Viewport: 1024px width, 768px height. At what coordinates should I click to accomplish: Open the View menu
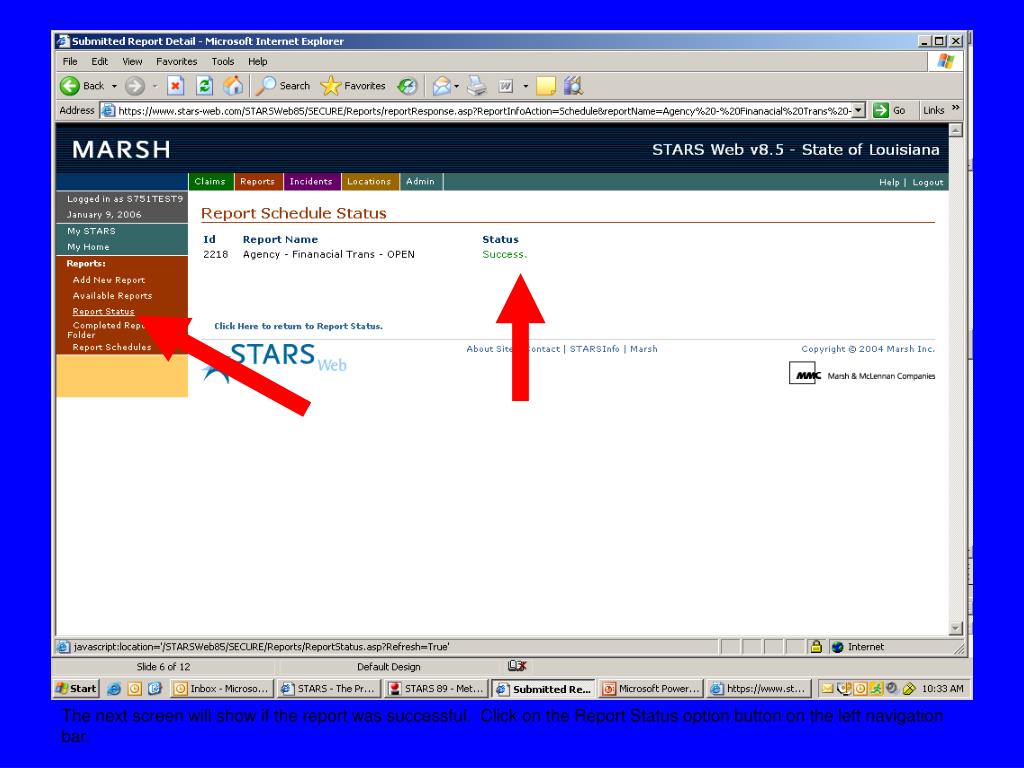[132, 61]
